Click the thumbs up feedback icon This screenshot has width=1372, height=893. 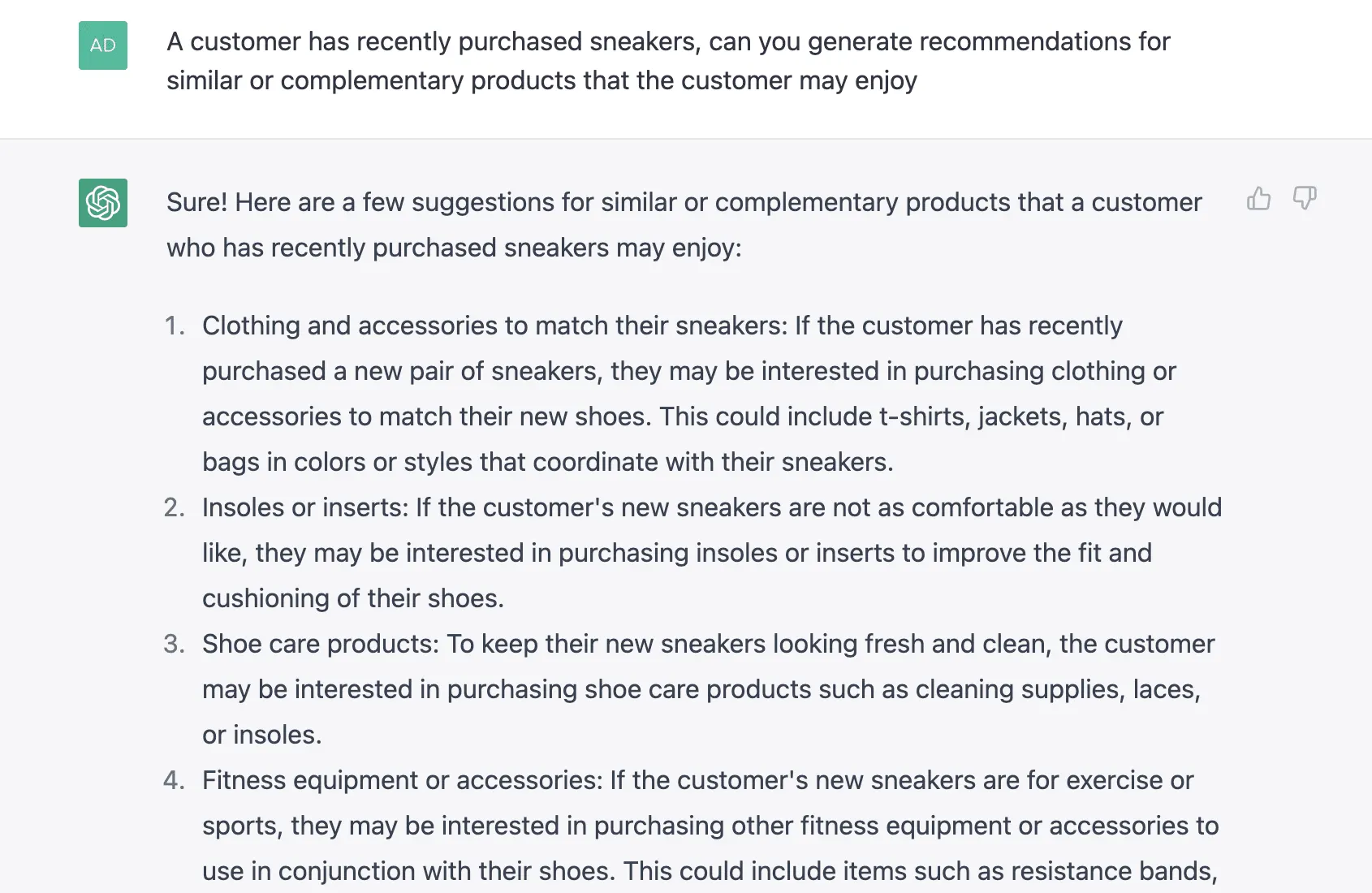pyautogui.click(x=1258, y=199)
